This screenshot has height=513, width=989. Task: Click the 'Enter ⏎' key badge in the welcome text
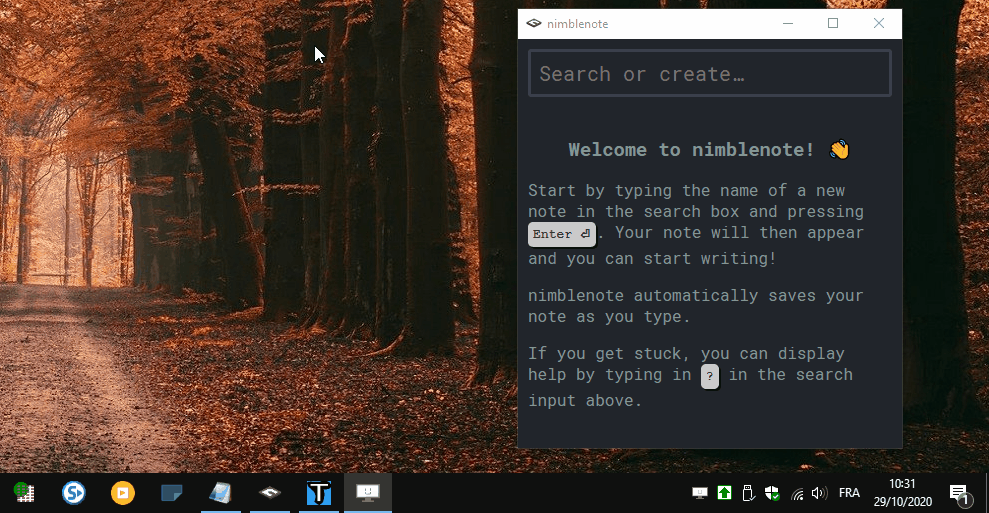pyautogui.click(x=561, y=234)
